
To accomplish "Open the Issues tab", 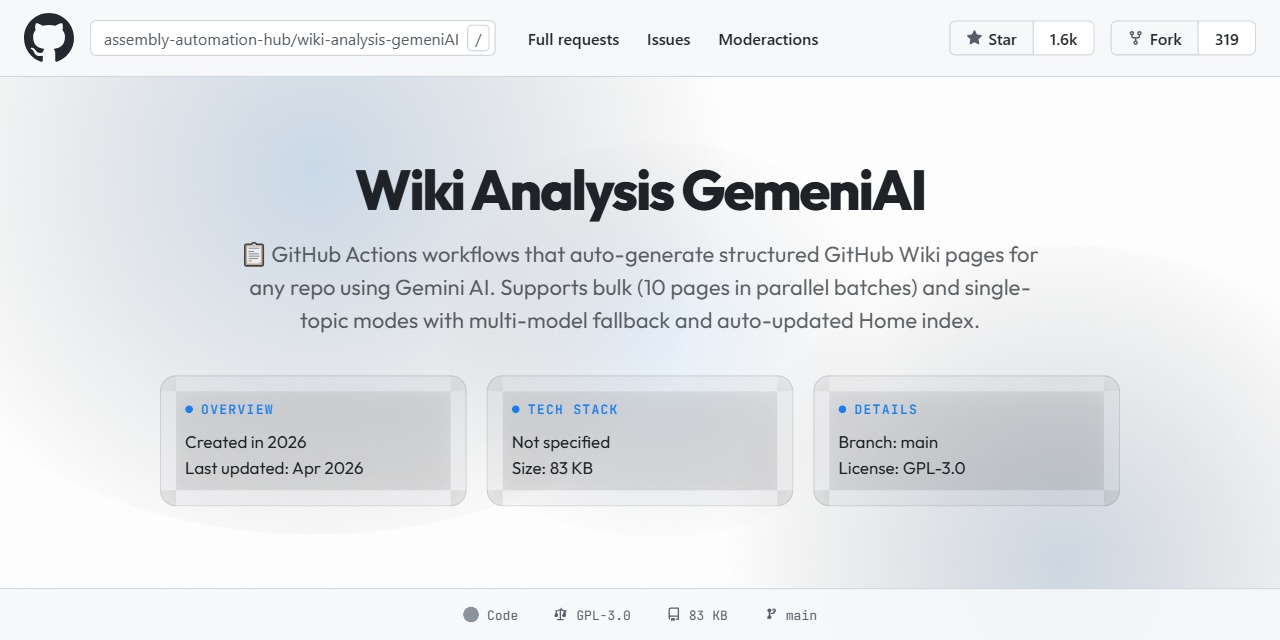I will (x=668, y=39).
